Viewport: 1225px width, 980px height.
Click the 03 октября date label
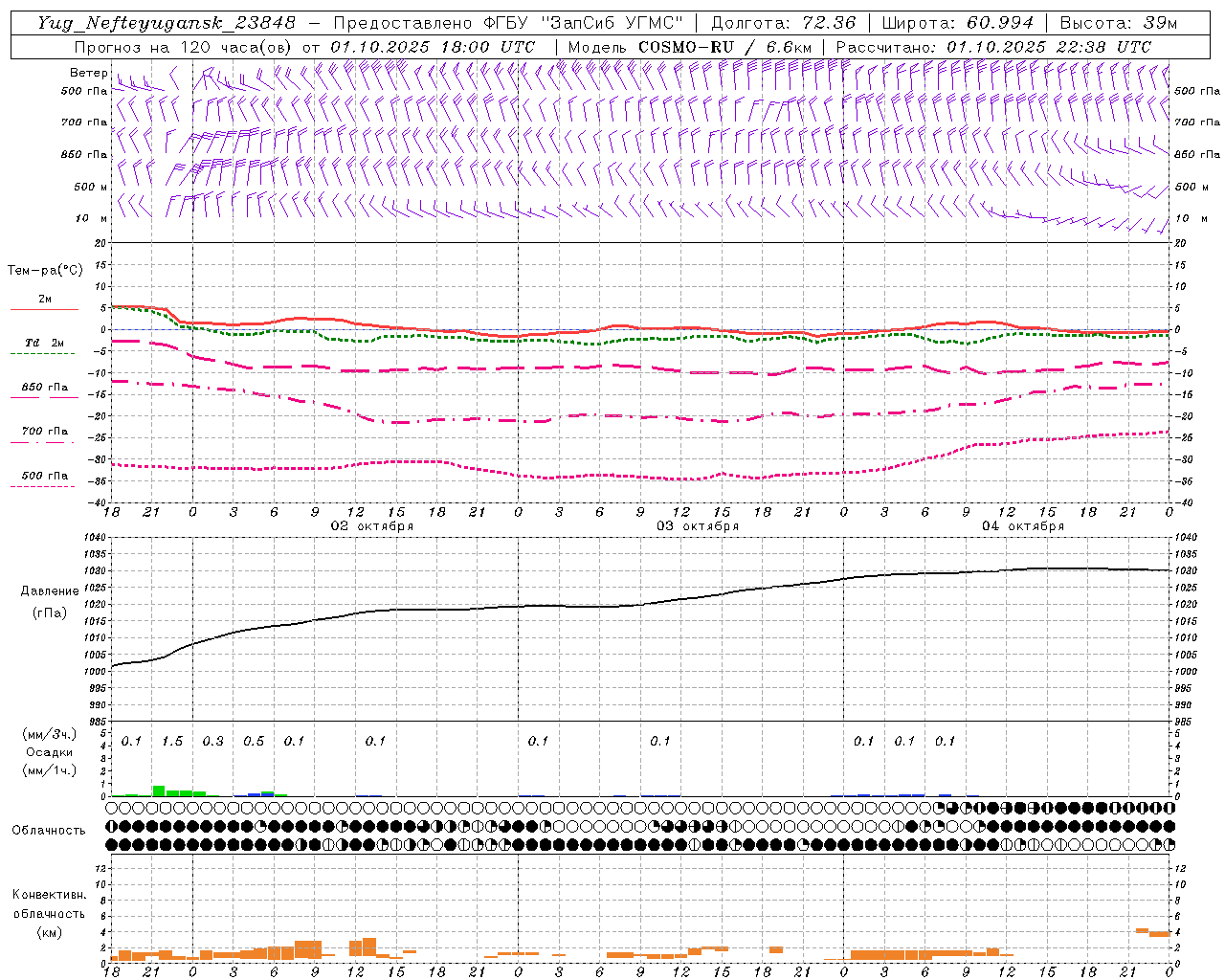[698, 525]
